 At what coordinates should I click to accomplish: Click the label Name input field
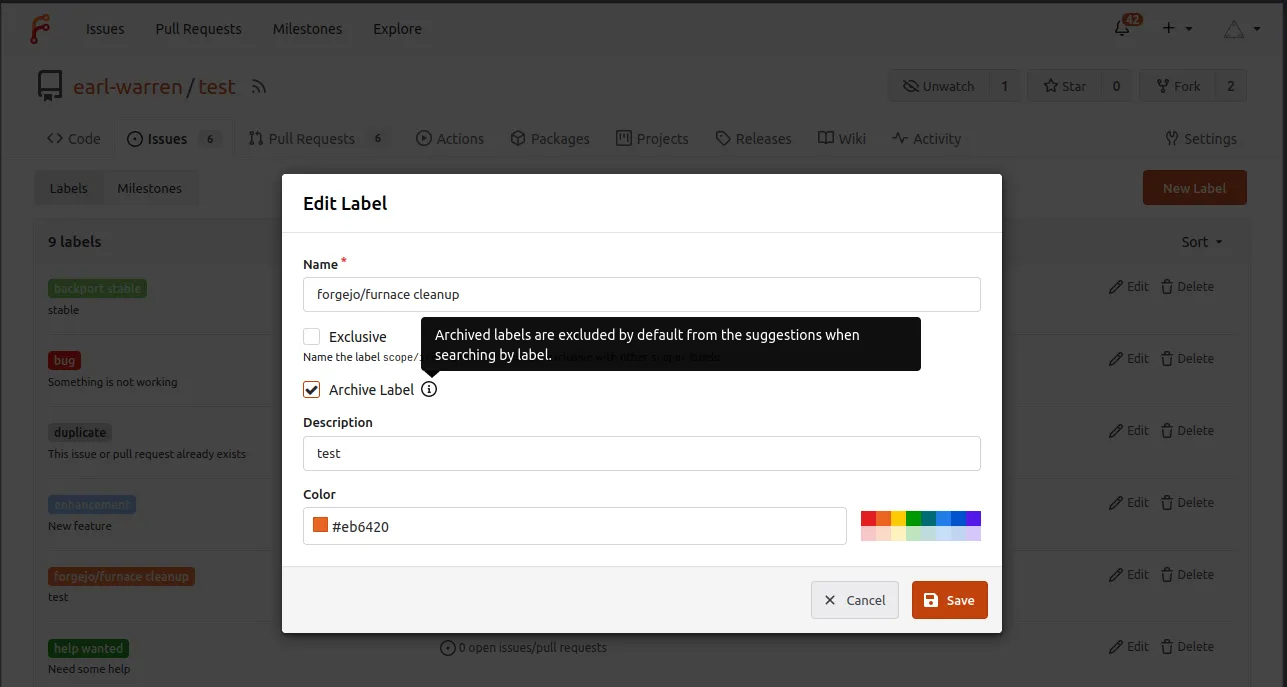(641, 295)
